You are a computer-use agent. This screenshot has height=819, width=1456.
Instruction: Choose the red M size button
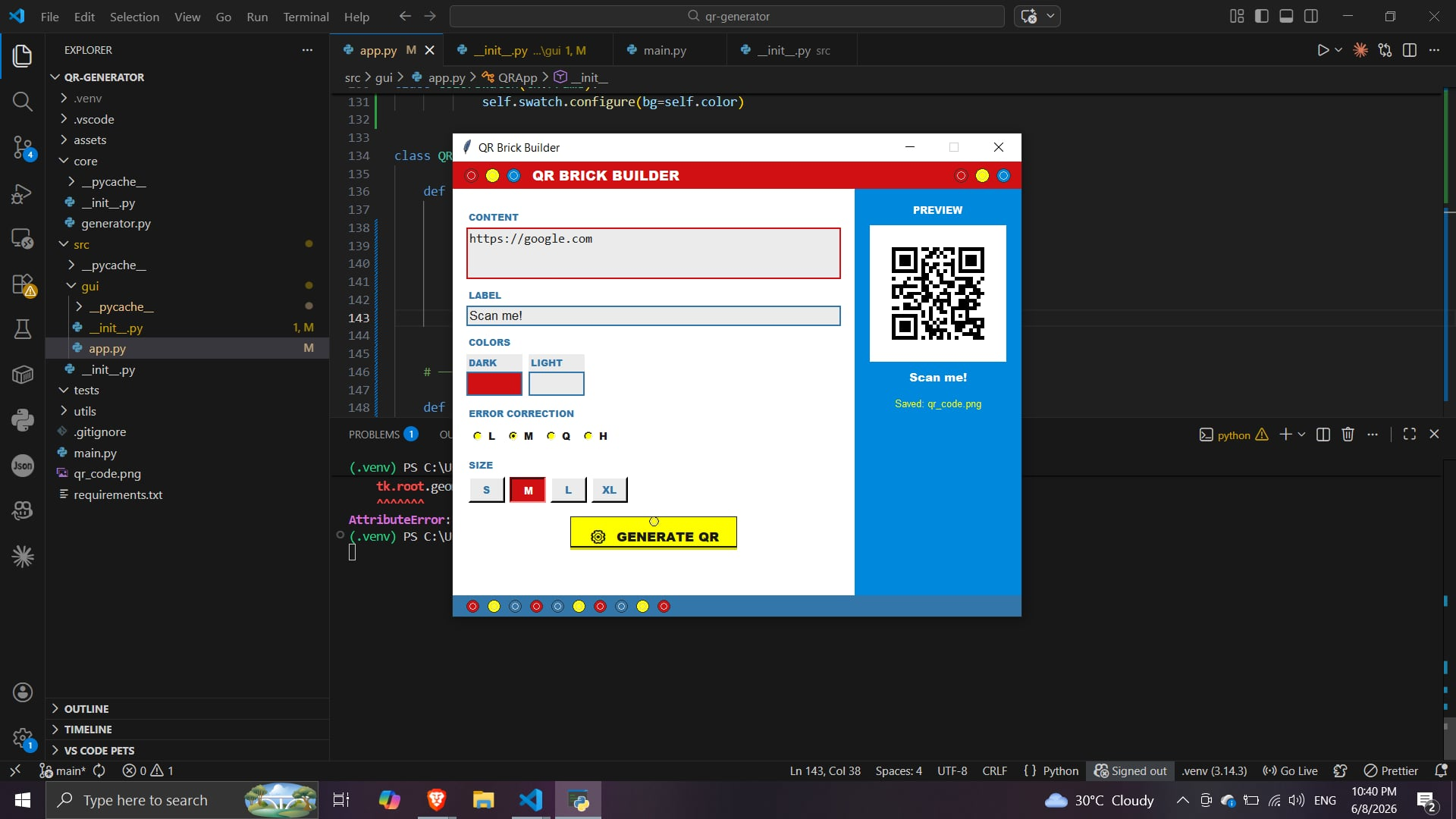[528, 490]
